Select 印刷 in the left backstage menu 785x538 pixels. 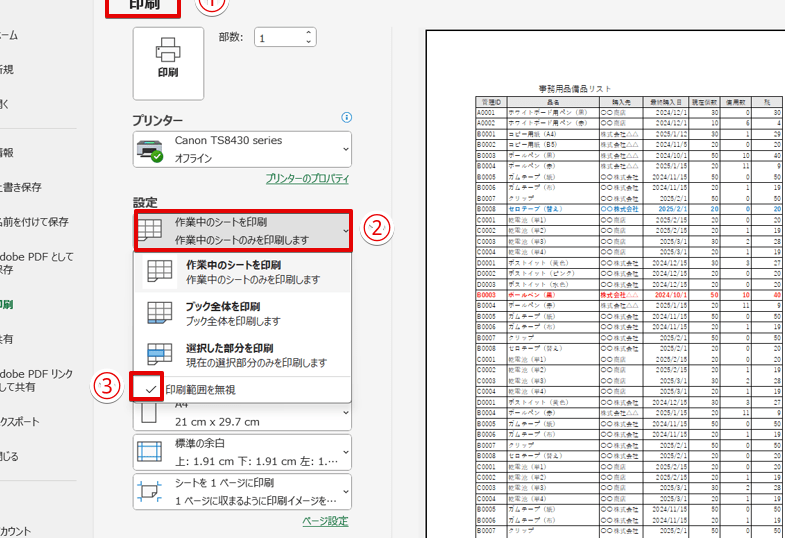tap(6, 305)
